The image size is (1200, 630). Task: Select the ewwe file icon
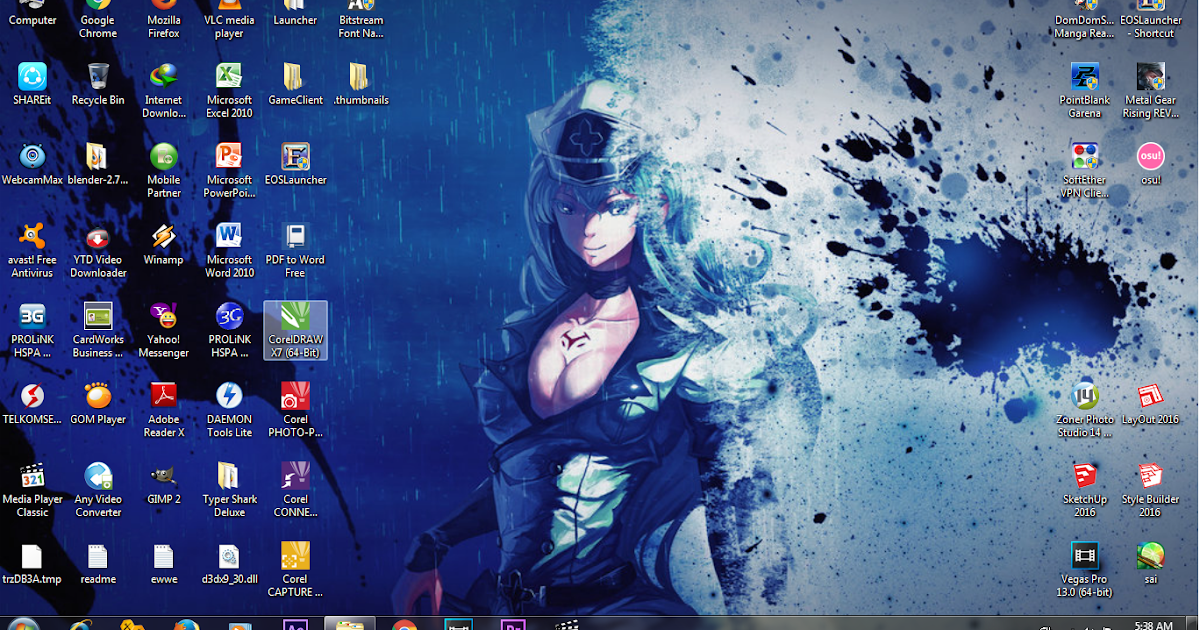(163, 564)
